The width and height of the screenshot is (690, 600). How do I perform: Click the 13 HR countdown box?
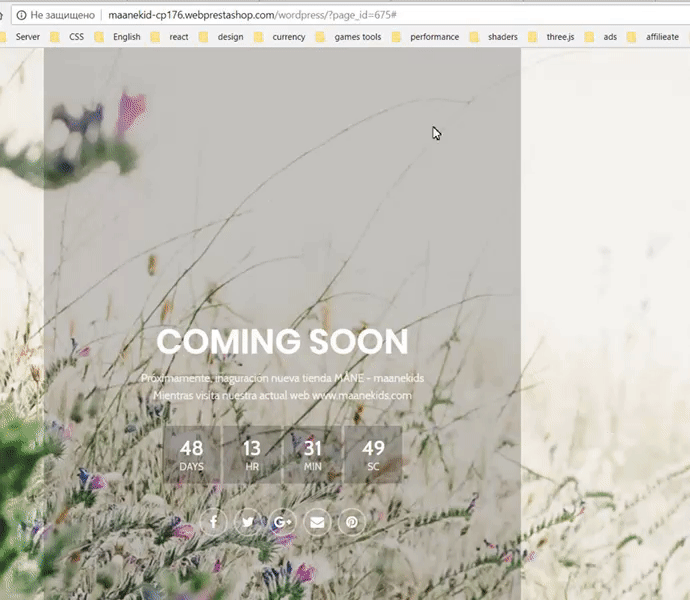coord(252,455)
